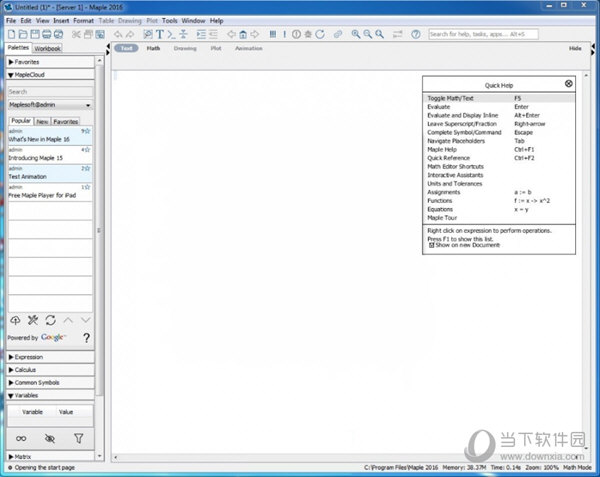The width and height of the screenshot is (600, 477).
Task: Go back using the left arrow icon
Action: pyautogui.click(x=231, y=34)
